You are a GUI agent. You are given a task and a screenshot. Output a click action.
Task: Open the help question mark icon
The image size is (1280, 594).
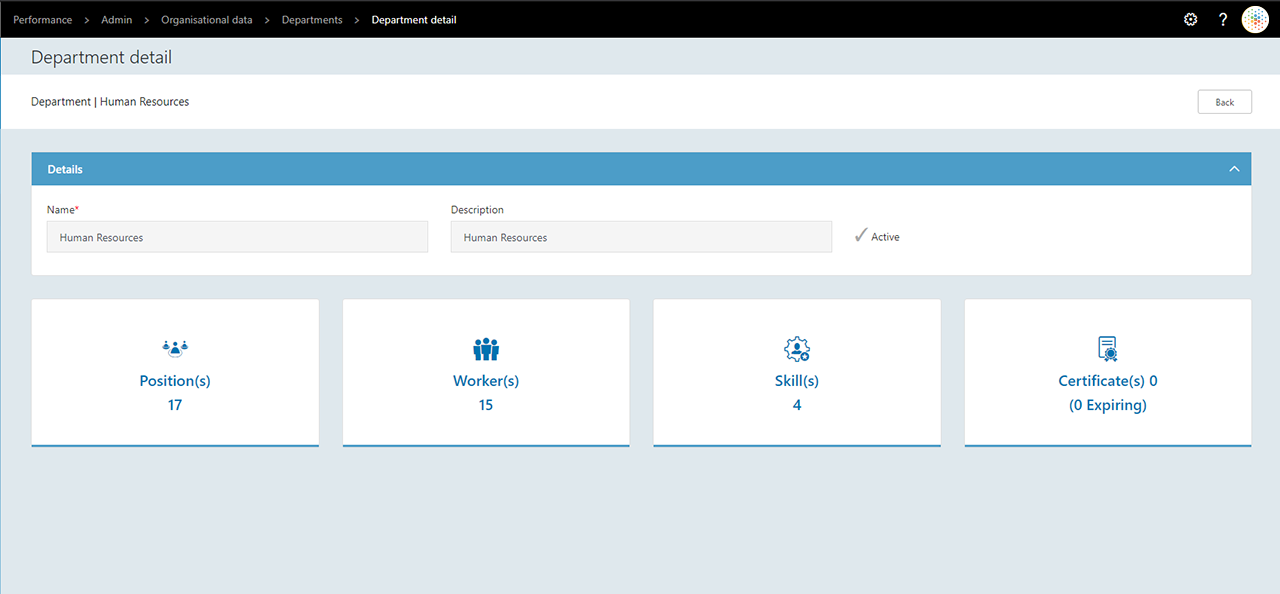pyautogui.click(x=1223, y=19)
